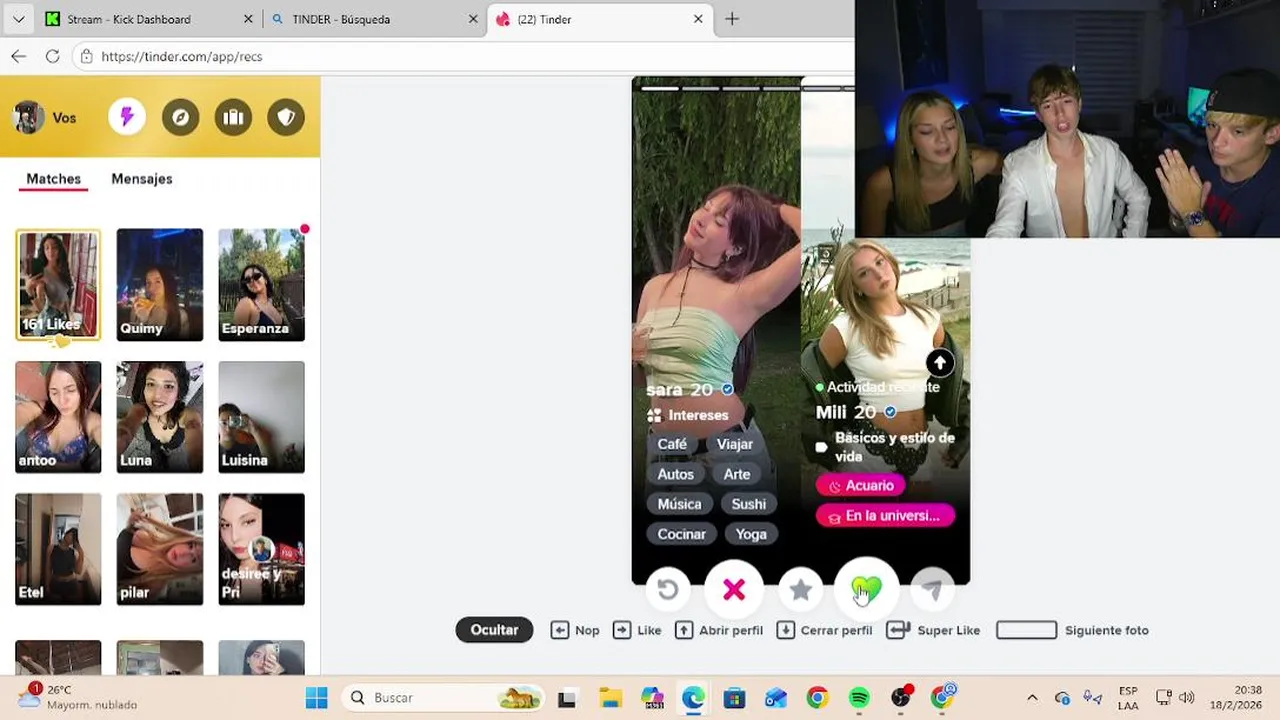Click the Windows taskbar Buscar search box
The image size is (1280, 720).
coord(444,698)
